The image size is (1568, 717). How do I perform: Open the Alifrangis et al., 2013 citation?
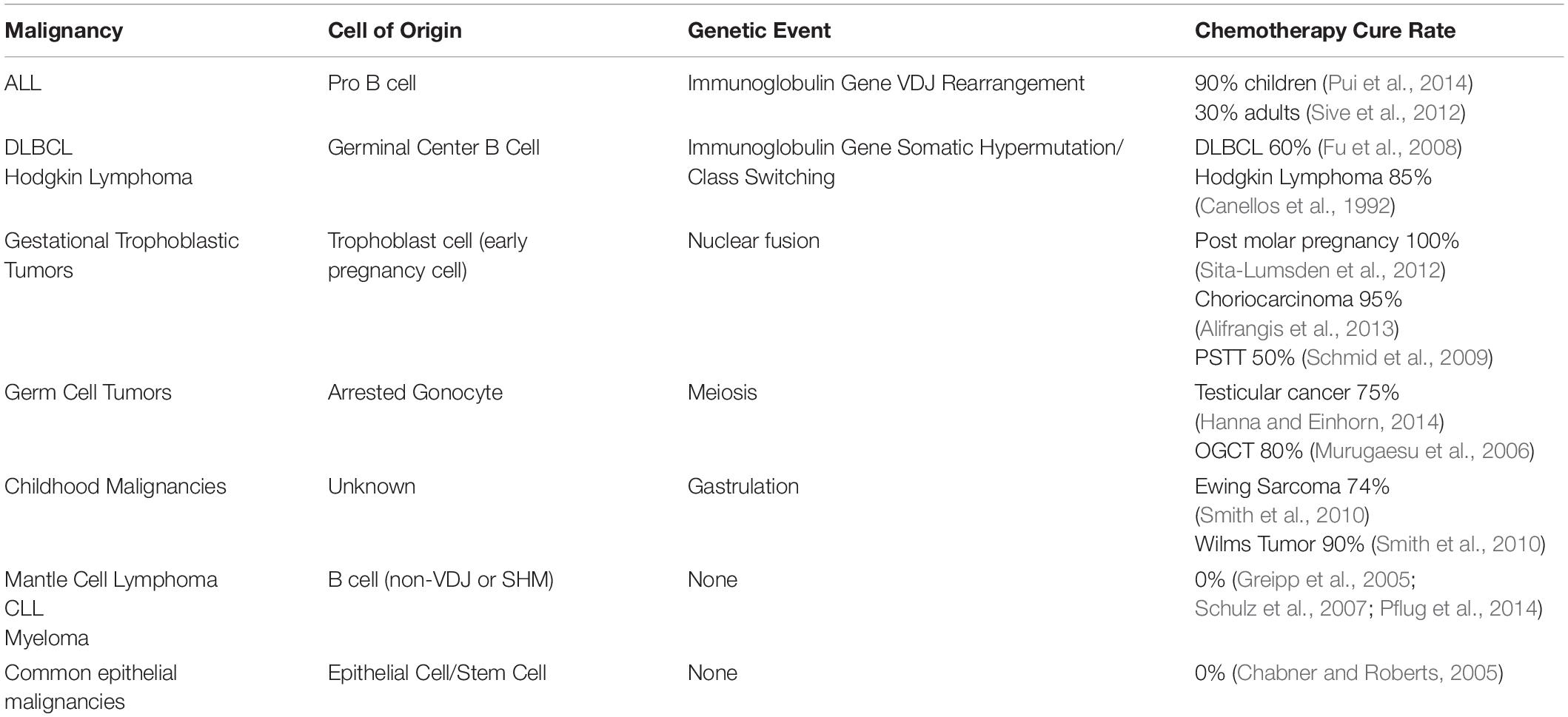1296,329
